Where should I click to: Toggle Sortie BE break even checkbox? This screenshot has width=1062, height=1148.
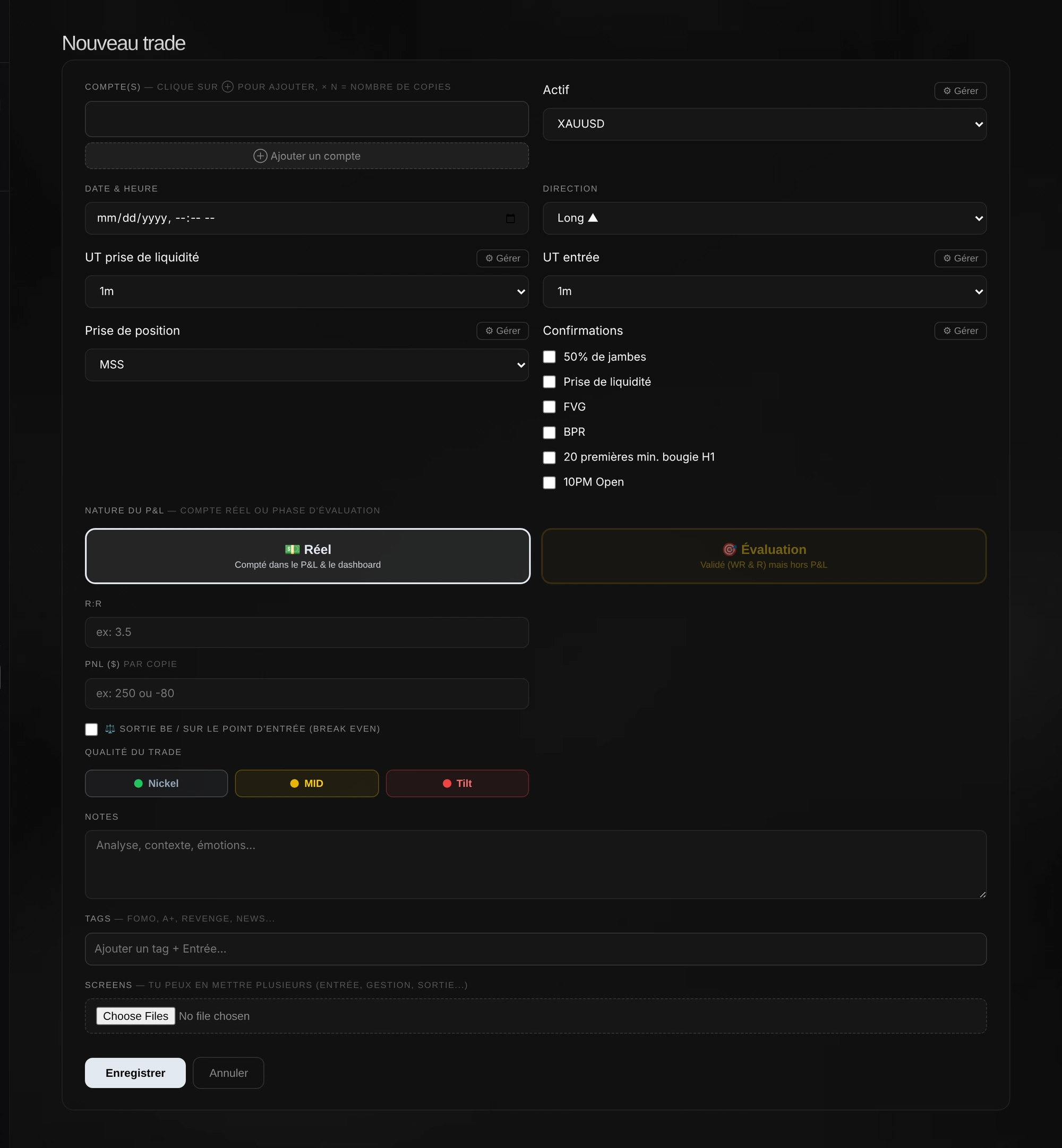tap(91, 729)
